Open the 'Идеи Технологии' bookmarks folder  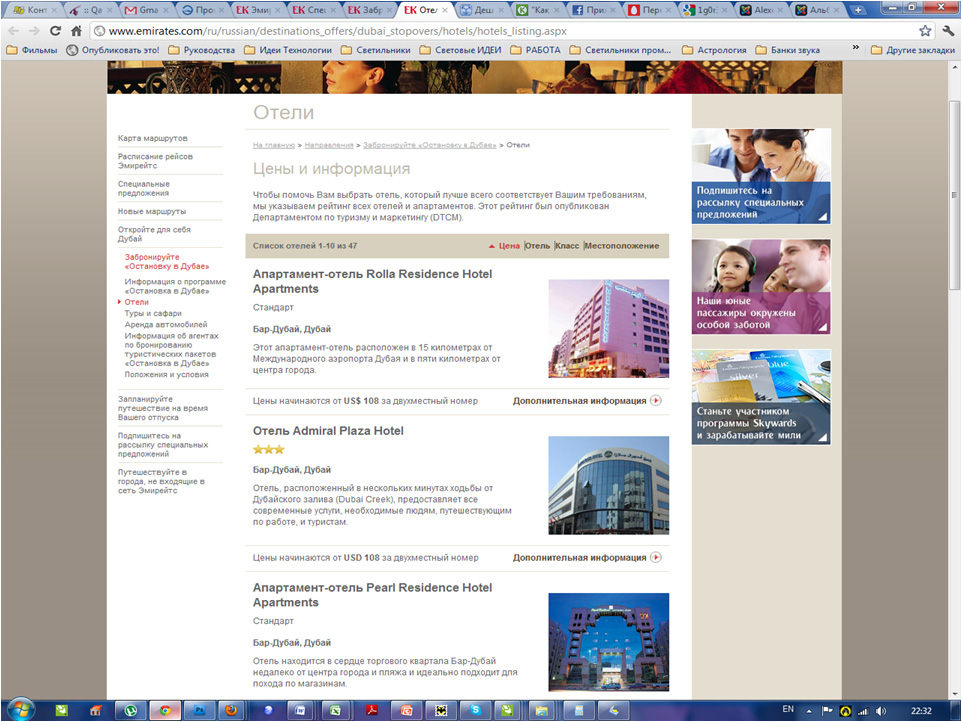288,50
